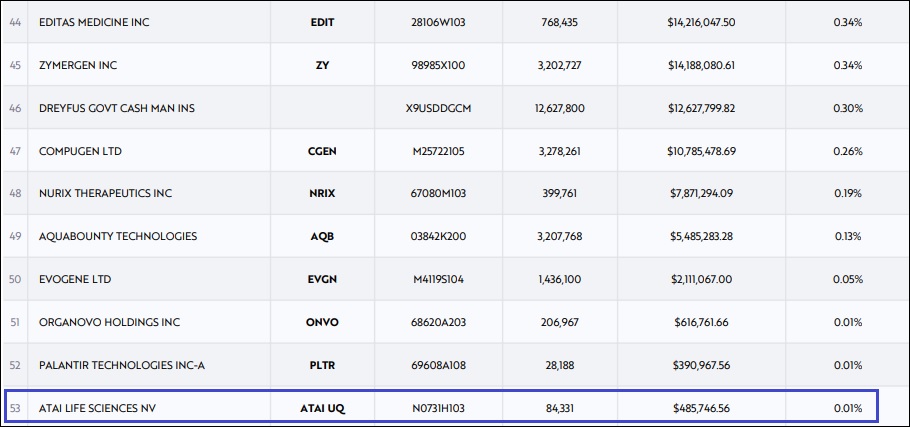This screenshot has height=427, width=910.
Task: Click share count 84,331
Action: (x=559, y=408)
